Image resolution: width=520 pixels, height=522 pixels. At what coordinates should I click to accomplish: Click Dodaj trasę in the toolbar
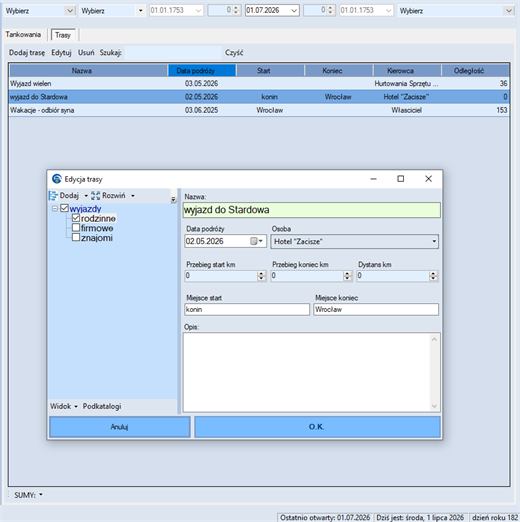coord(27,53)
